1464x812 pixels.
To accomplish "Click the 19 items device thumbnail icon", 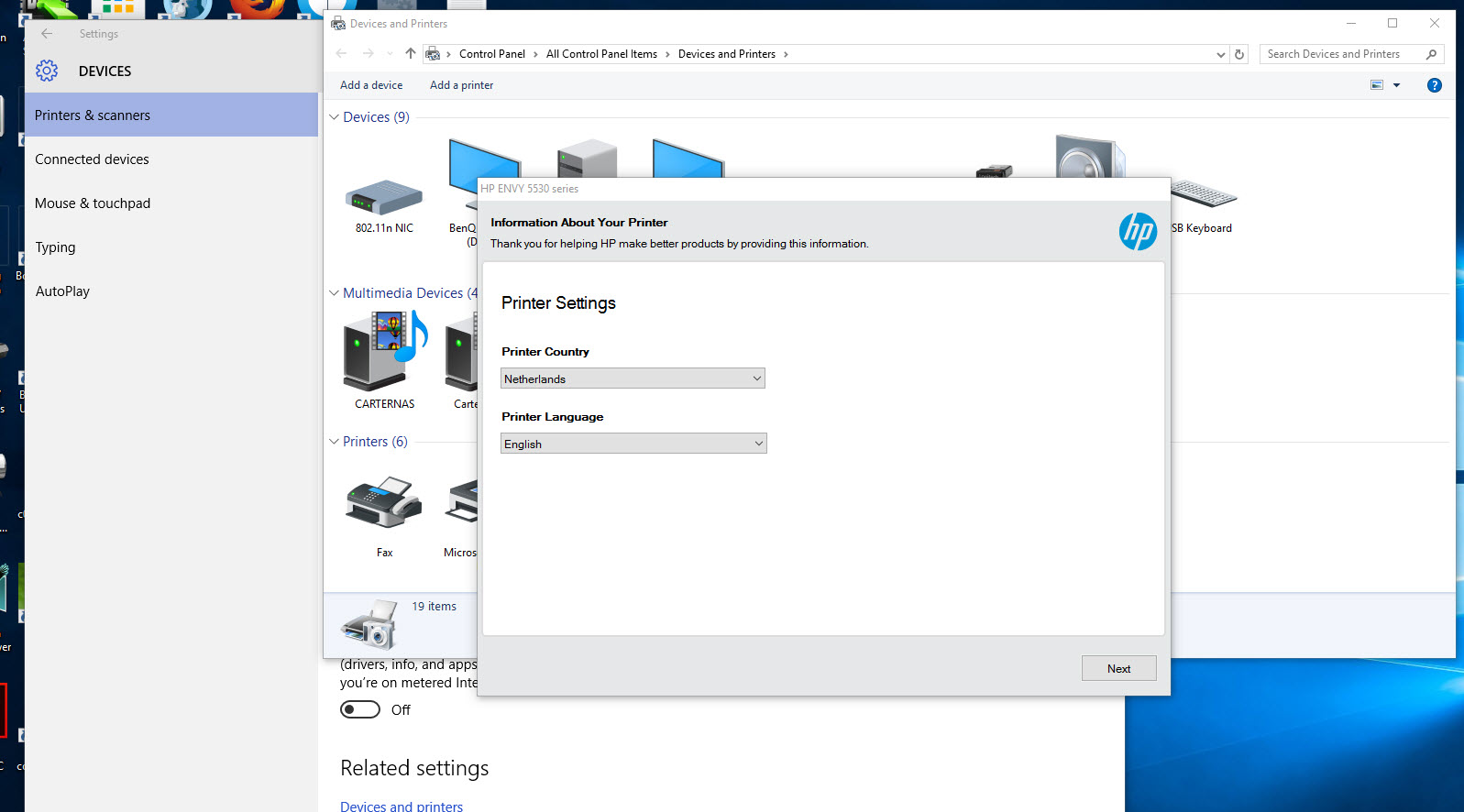I will pyautogui.click(x=369, y=624).
